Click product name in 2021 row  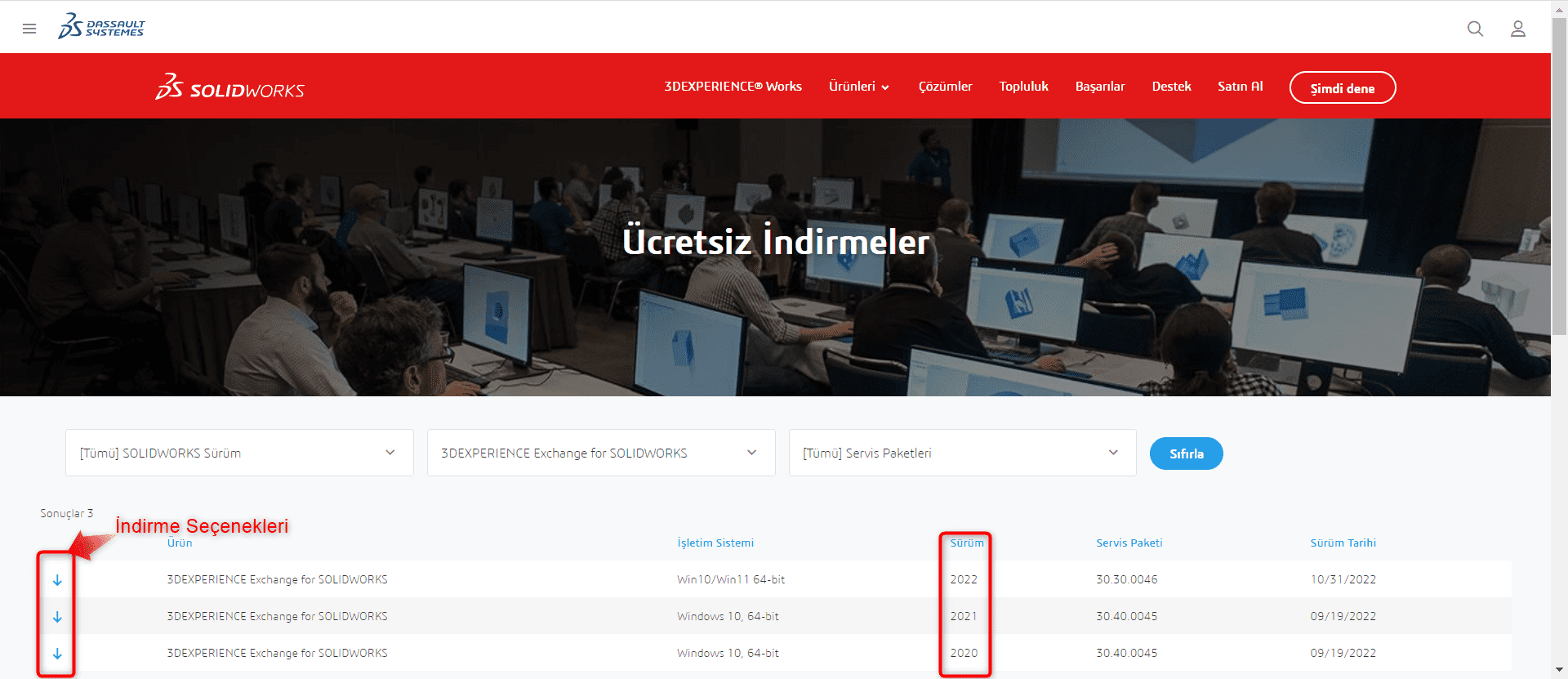point(278,617)
